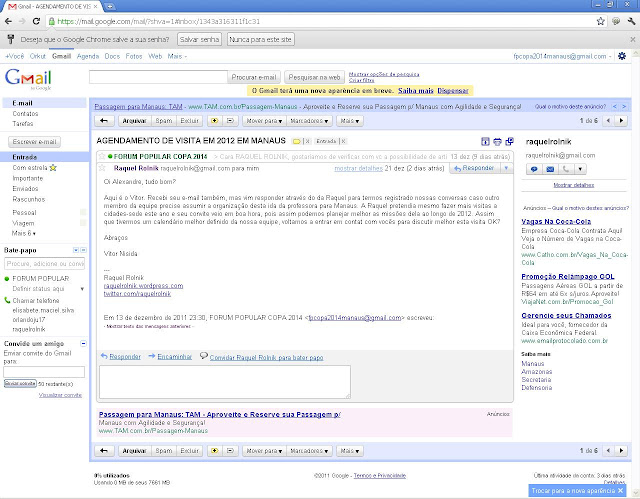Open the Enviados folder
The image size is (640, 499).
tap(25, 189)
